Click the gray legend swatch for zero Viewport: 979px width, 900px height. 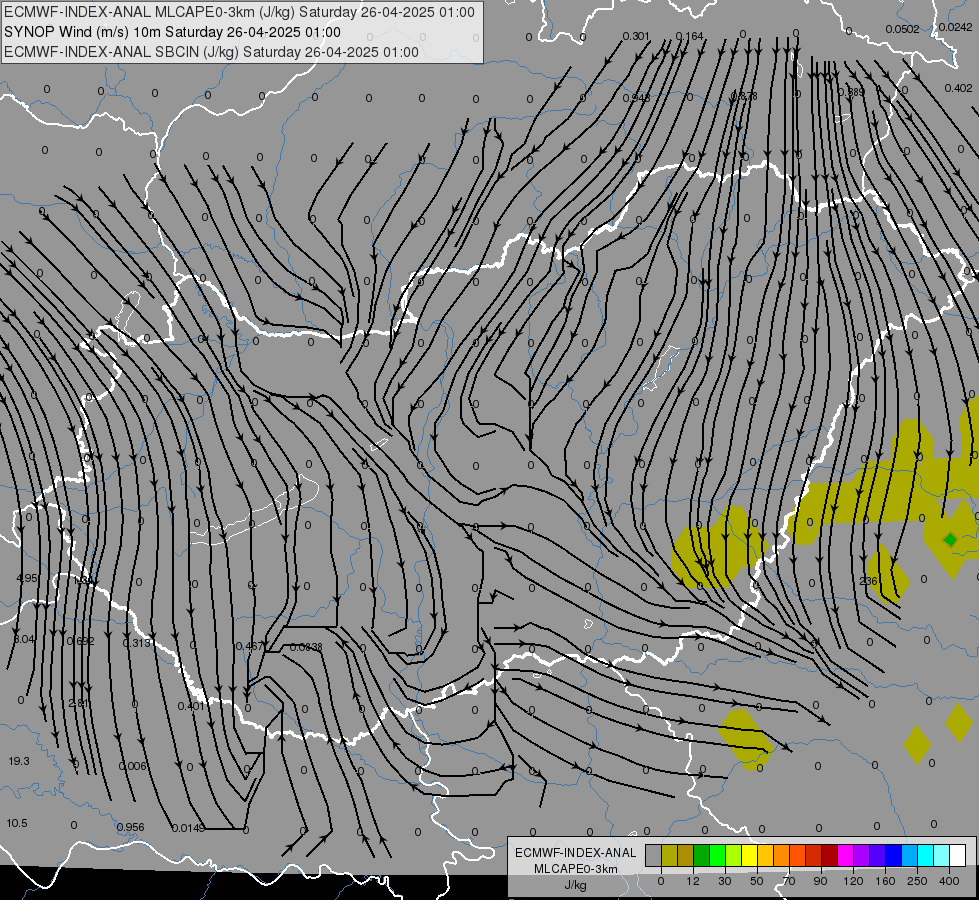point(654,855)
